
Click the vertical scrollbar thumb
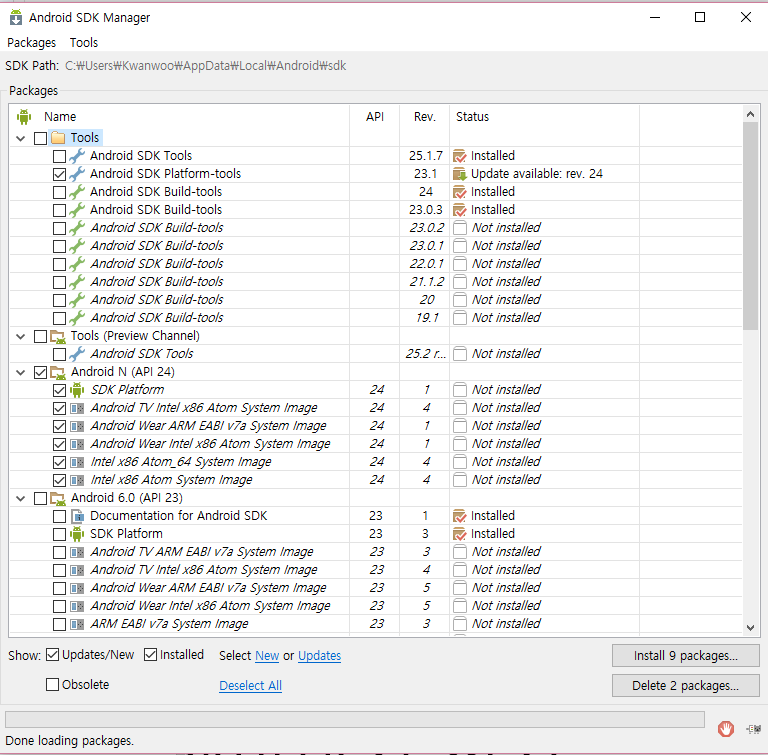pyautogui.click(x=750, y=226)
